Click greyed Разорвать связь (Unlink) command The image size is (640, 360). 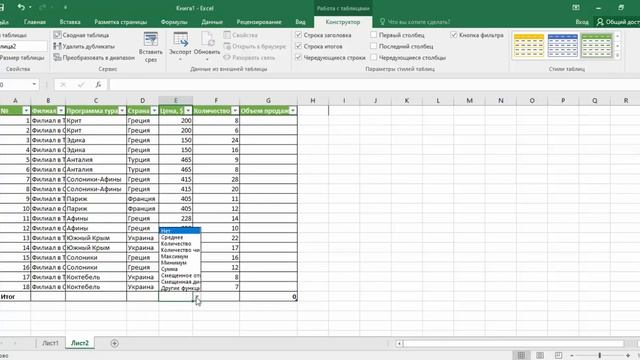(x=249, y=58)
